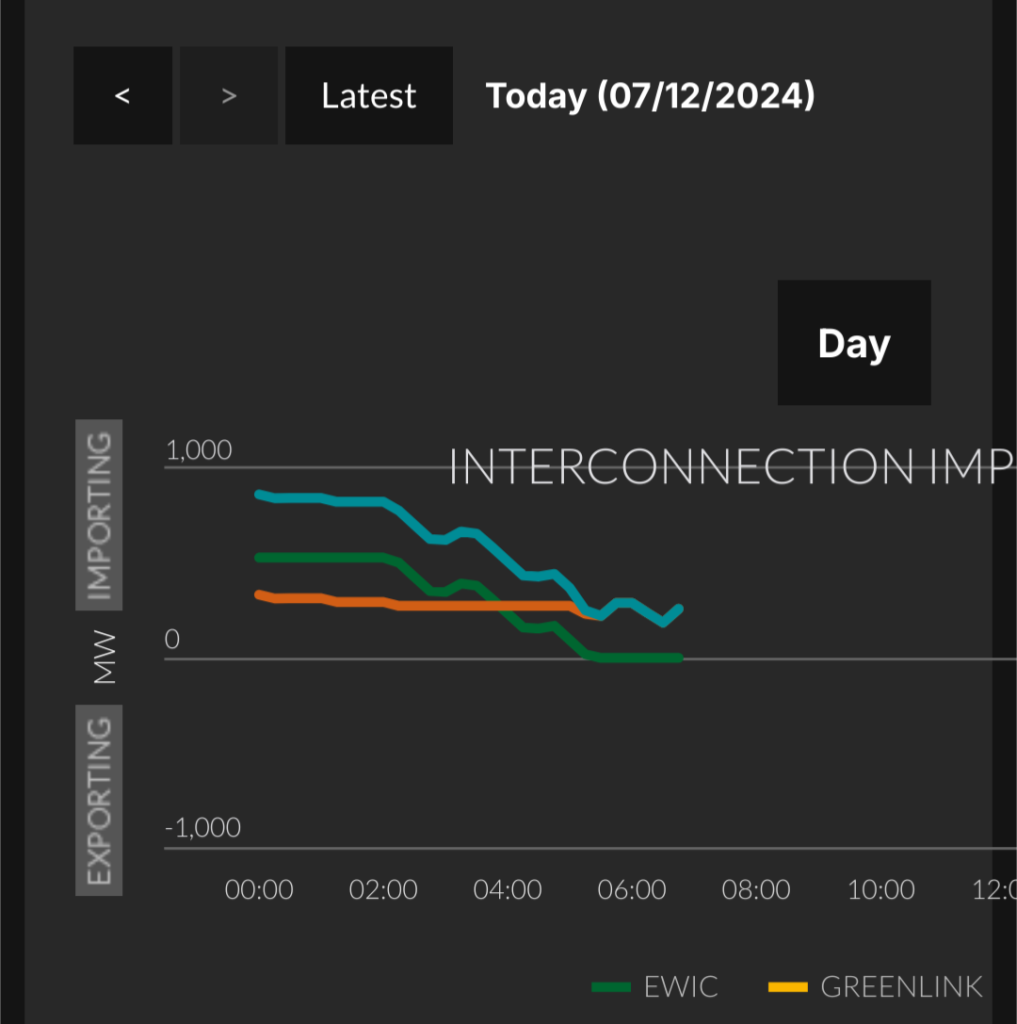1017x1024 pixels.
Task: Click the 02:00 time axis label
Action: pyautogui.click(x=383, y=889)
